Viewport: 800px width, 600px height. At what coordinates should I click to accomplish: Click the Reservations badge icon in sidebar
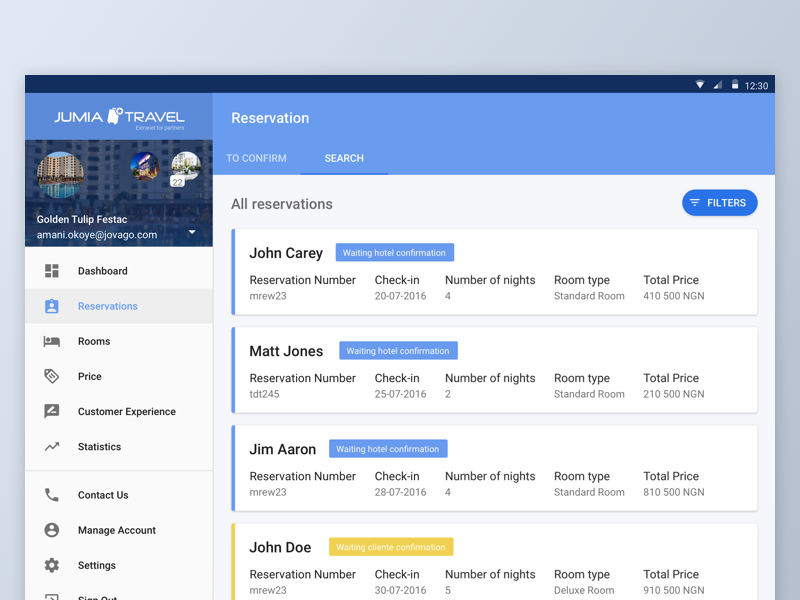click(x=52, y=306)
